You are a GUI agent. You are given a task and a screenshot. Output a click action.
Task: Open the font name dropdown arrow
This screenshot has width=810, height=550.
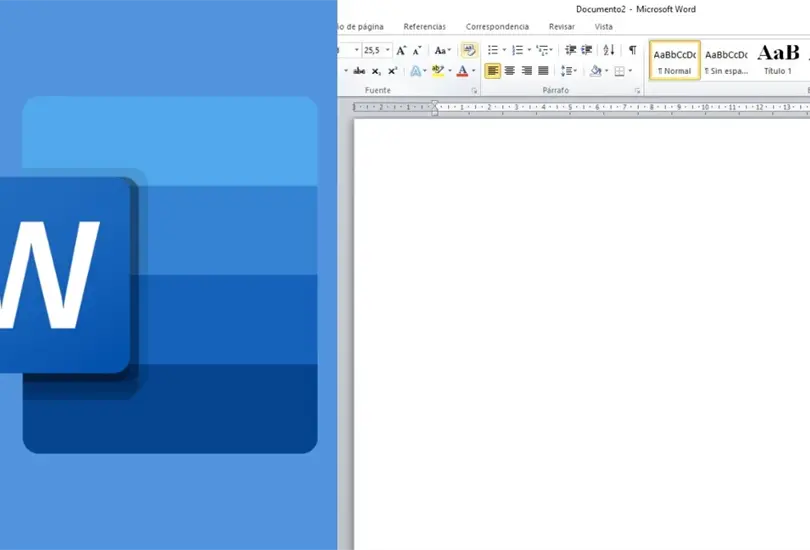tap(356, 50)
